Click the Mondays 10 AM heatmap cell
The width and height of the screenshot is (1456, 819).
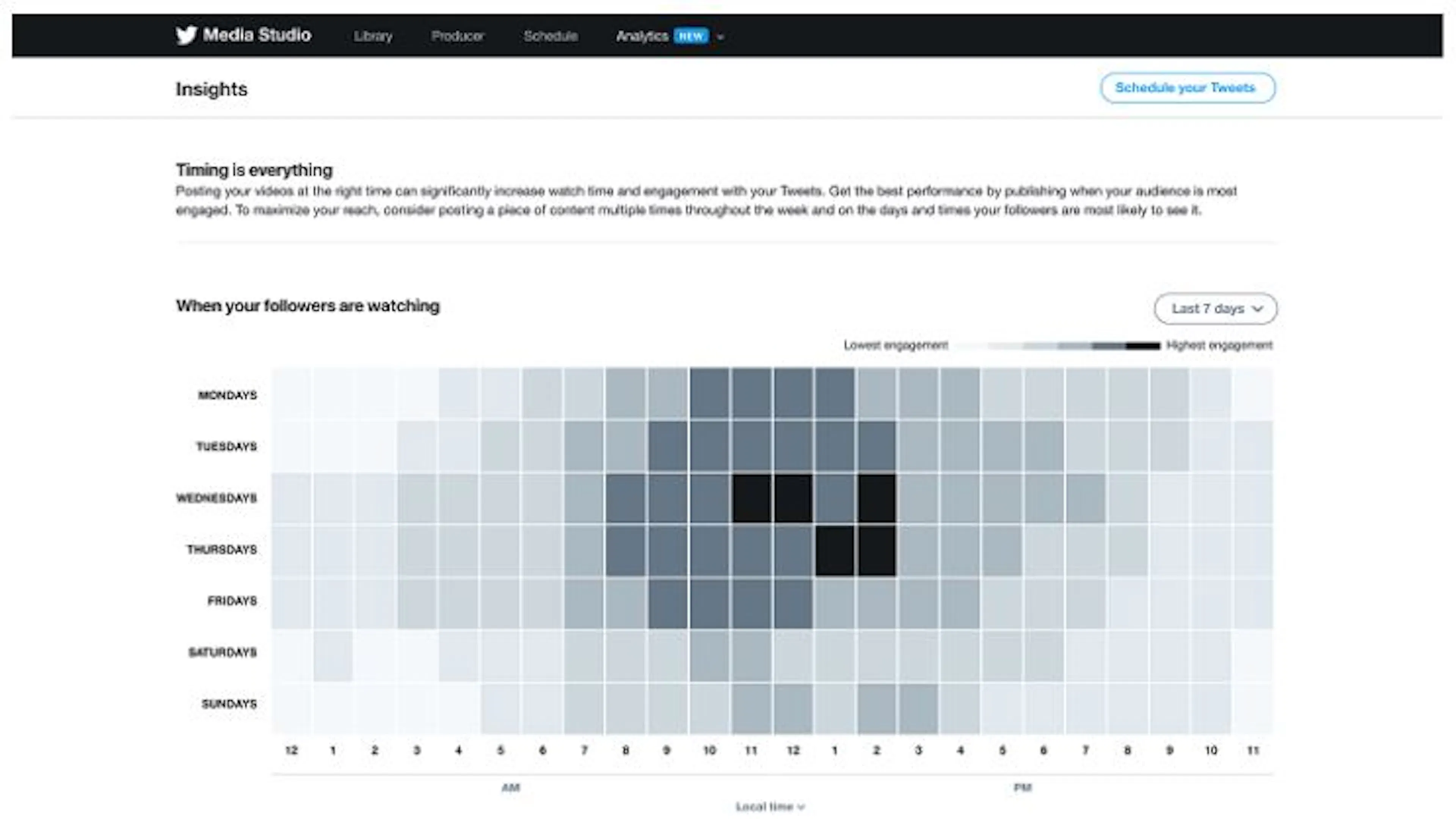pyautogui.click(x=709, y=394)
